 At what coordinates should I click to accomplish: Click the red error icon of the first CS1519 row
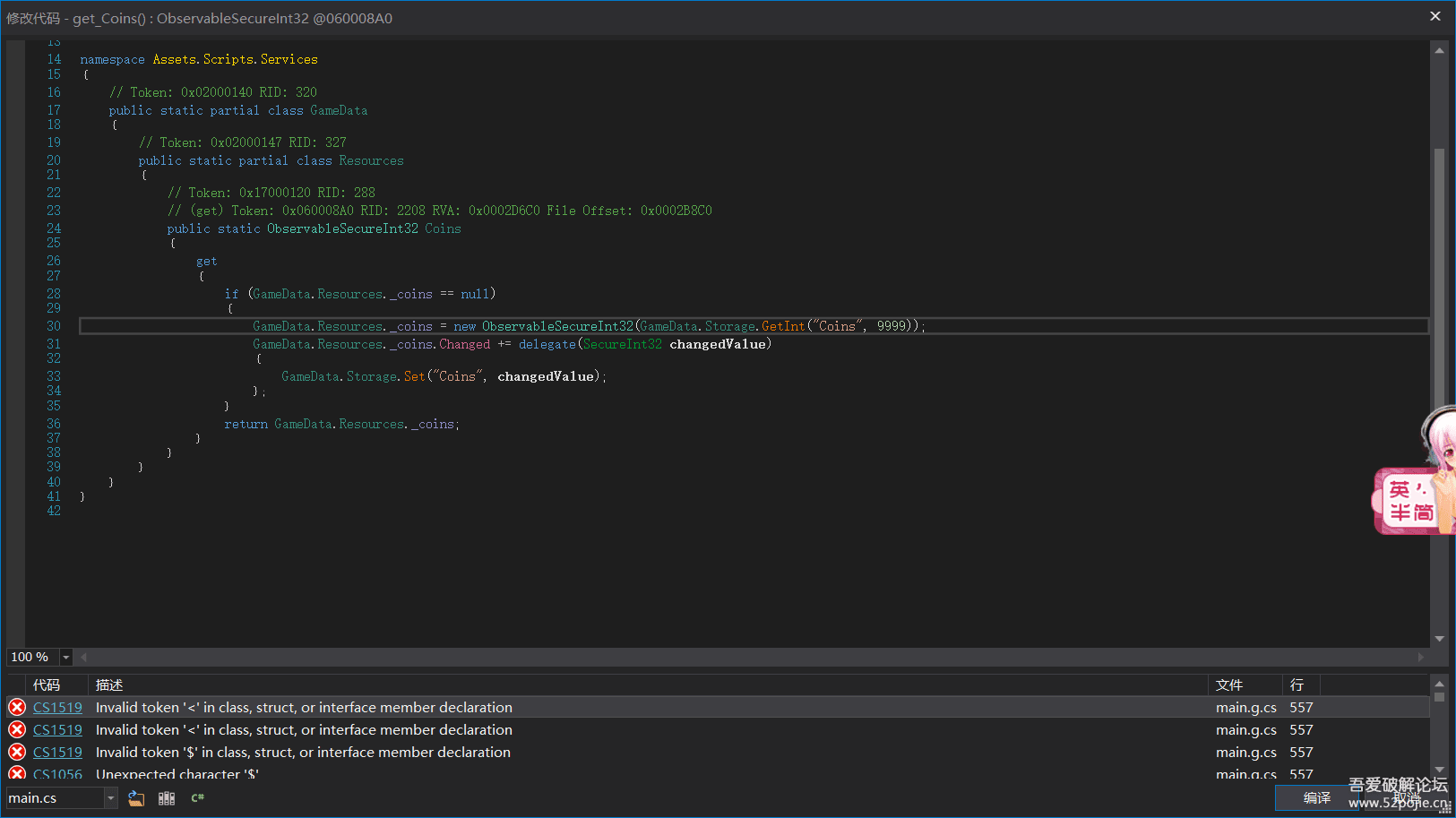coord(17,707)
